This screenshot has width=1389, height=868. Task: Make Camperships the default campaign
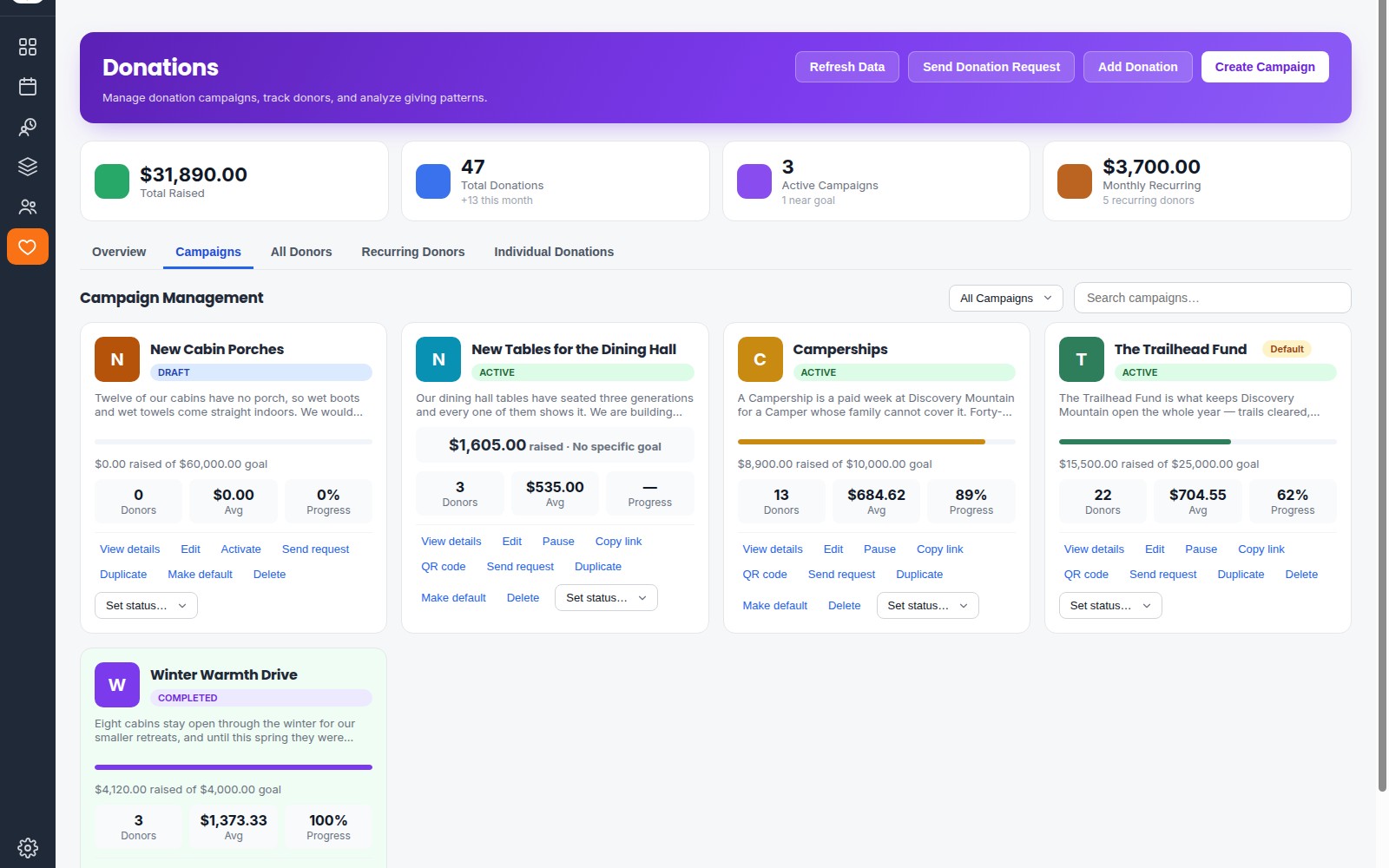pos(775,606)
